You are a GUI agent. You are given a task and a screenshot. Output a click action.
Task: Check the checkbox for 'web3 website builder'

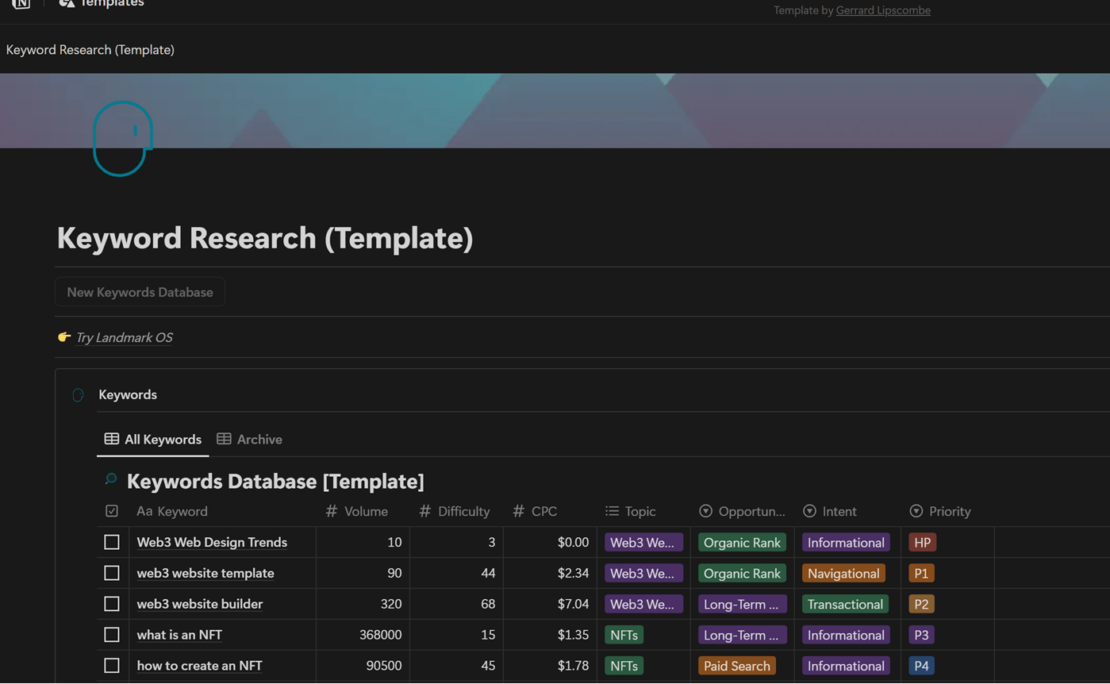[x=112, y=603]
